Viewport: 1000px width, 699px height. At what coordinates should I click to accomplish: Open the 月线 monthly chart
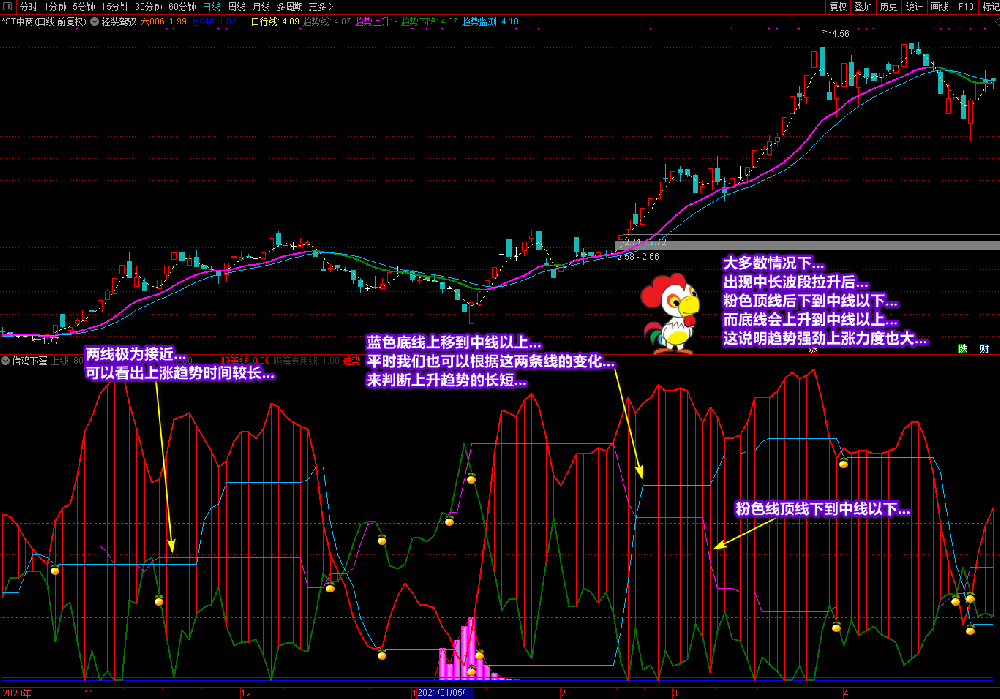tap(263, 6)
